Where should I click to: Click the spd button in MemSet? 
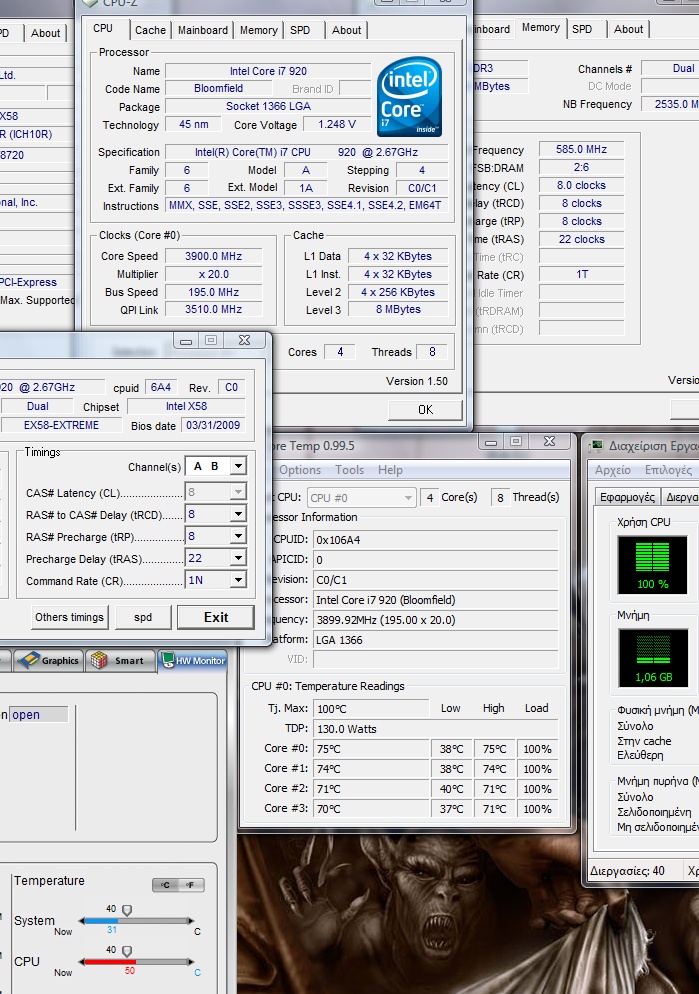143,617
